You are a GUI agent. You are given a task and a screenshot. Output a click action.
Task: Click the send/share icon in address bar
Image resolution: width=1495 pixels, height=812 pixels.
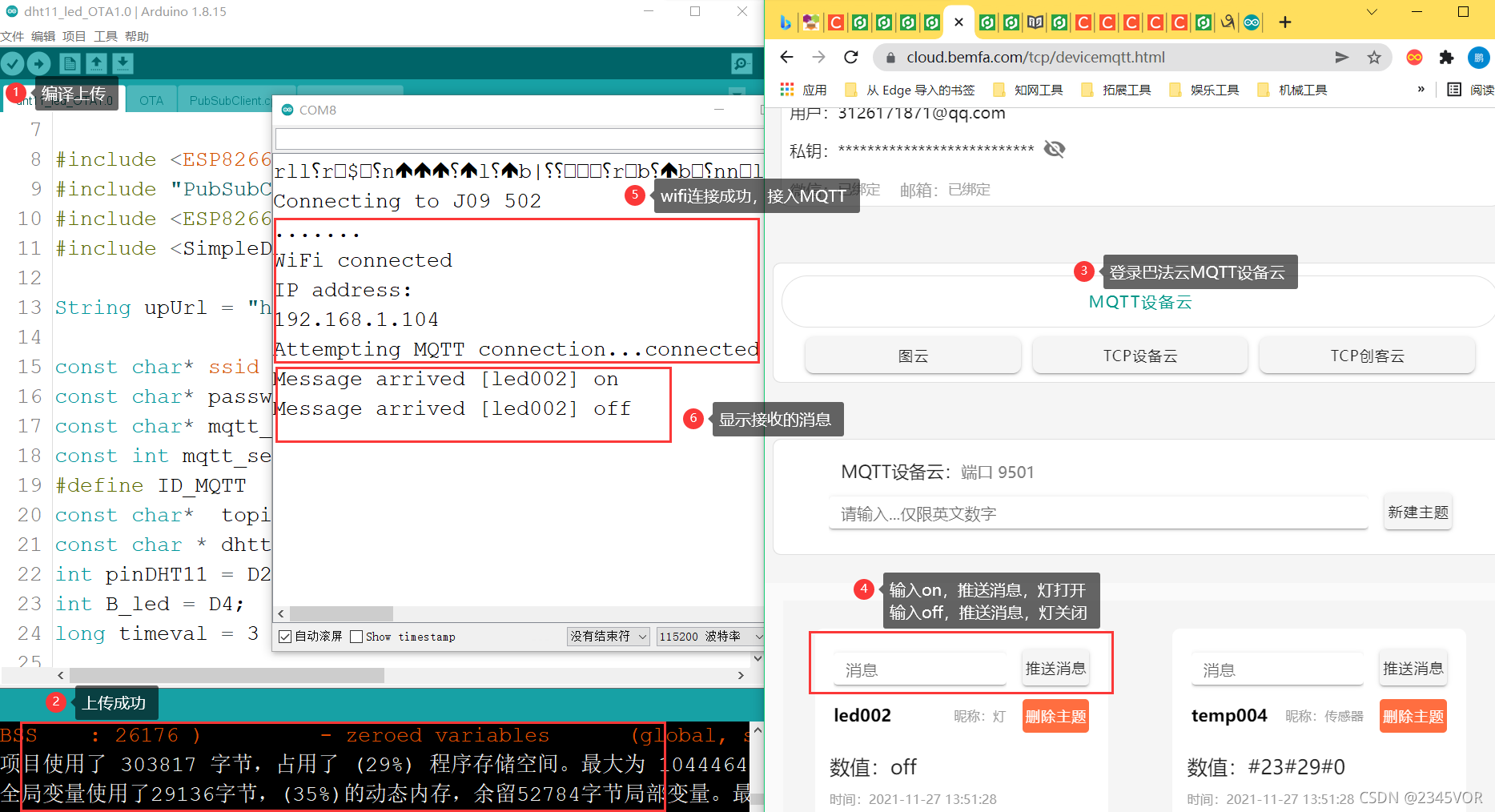coord(1342,57)
